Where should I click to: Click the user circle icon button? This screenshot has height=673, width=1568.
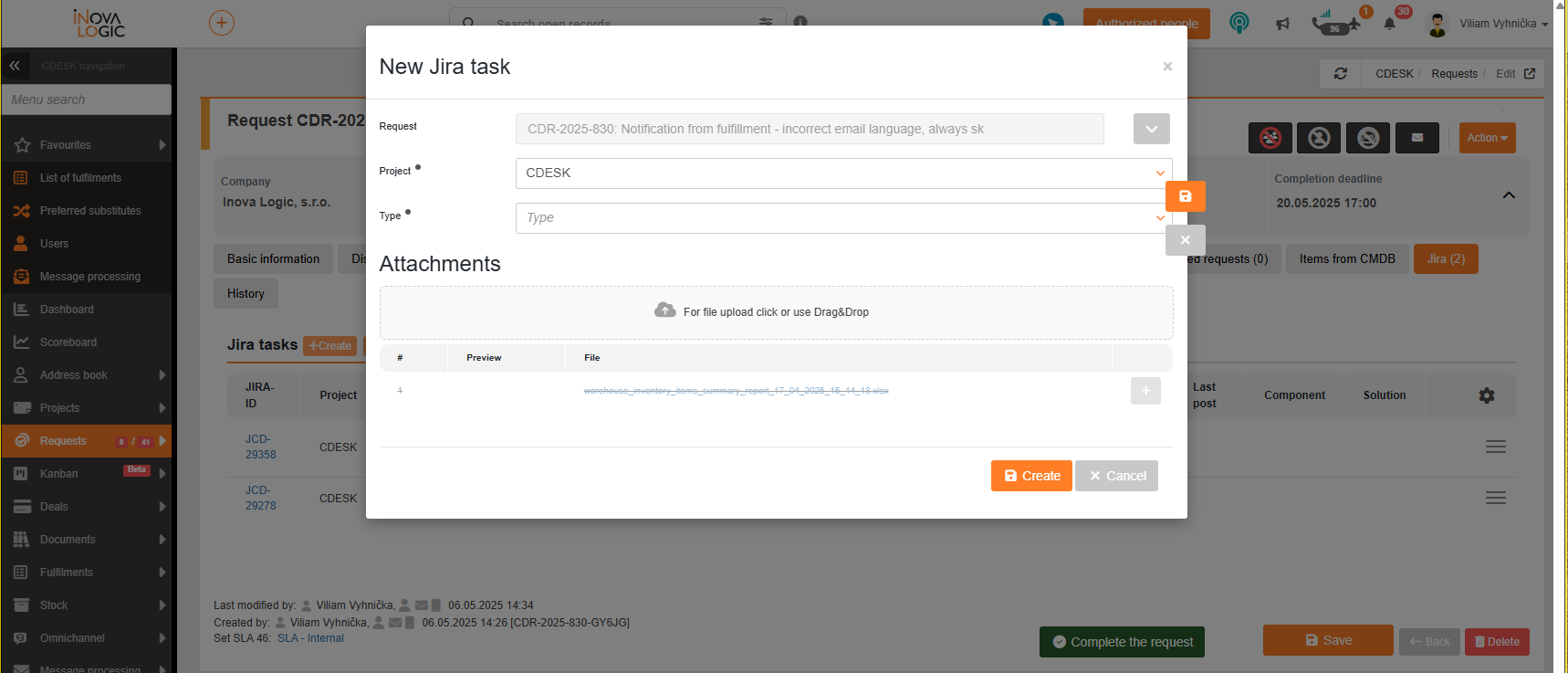pyautogui.click(x=1319, y=138)
